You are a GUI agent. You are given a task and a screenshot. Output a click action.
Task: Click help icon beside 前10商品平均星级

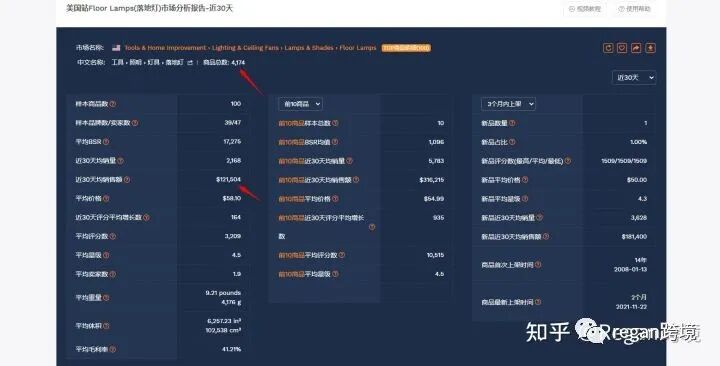point(335,274)
